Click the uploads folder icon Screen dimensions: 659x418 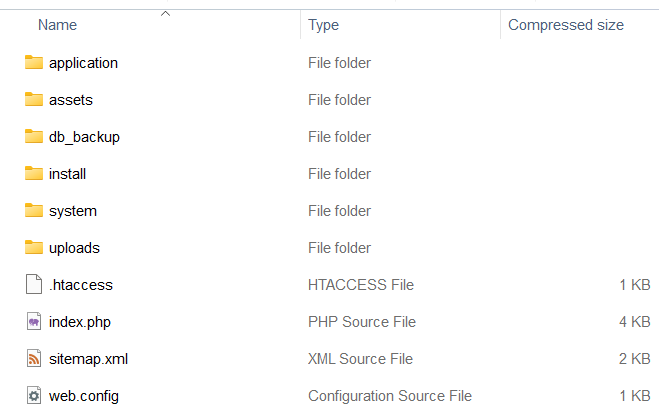[34, 247]
